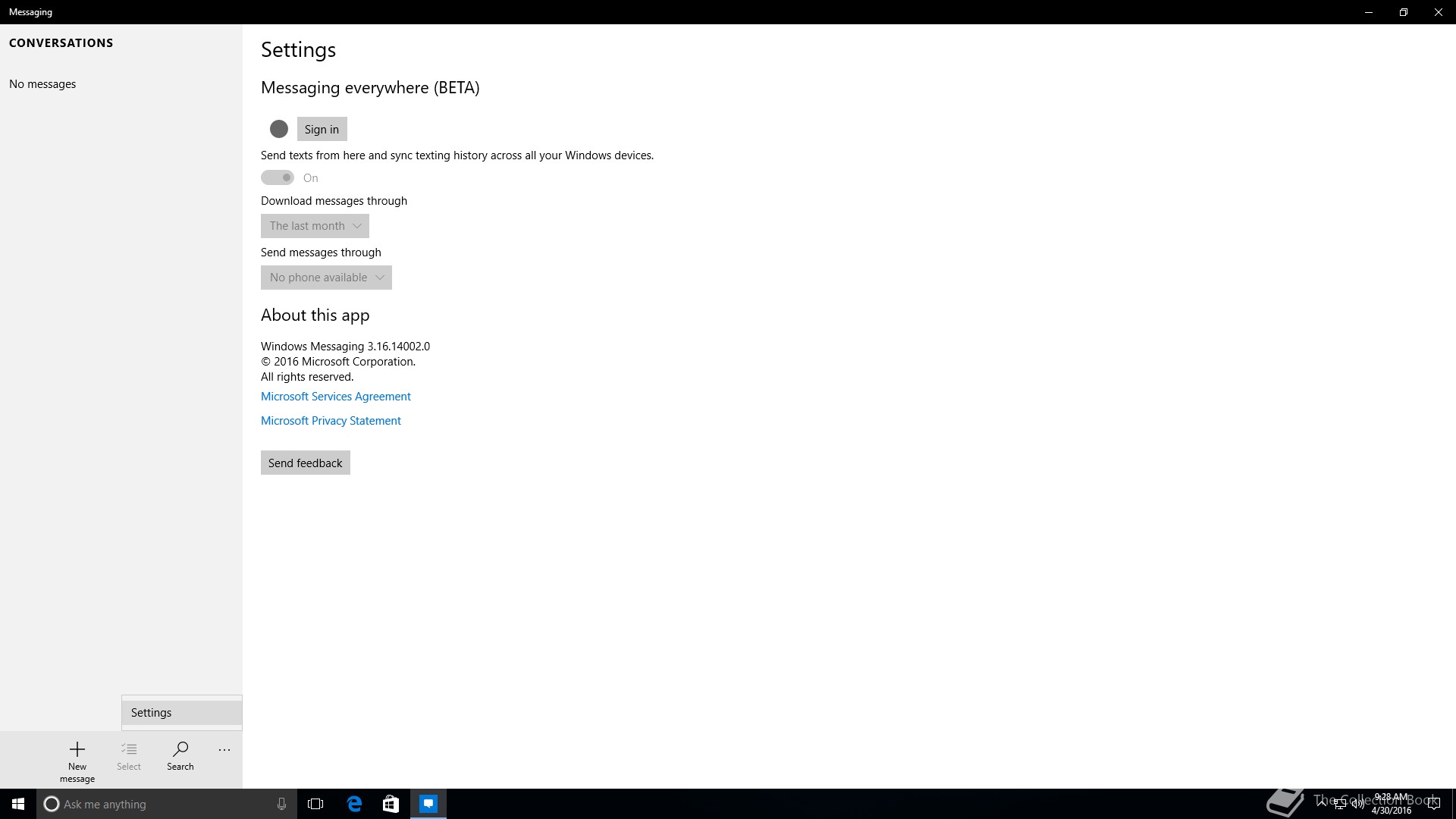Open Search in Messaging
The width and height of the screenshot is (1456, 819).
(180, 756)
